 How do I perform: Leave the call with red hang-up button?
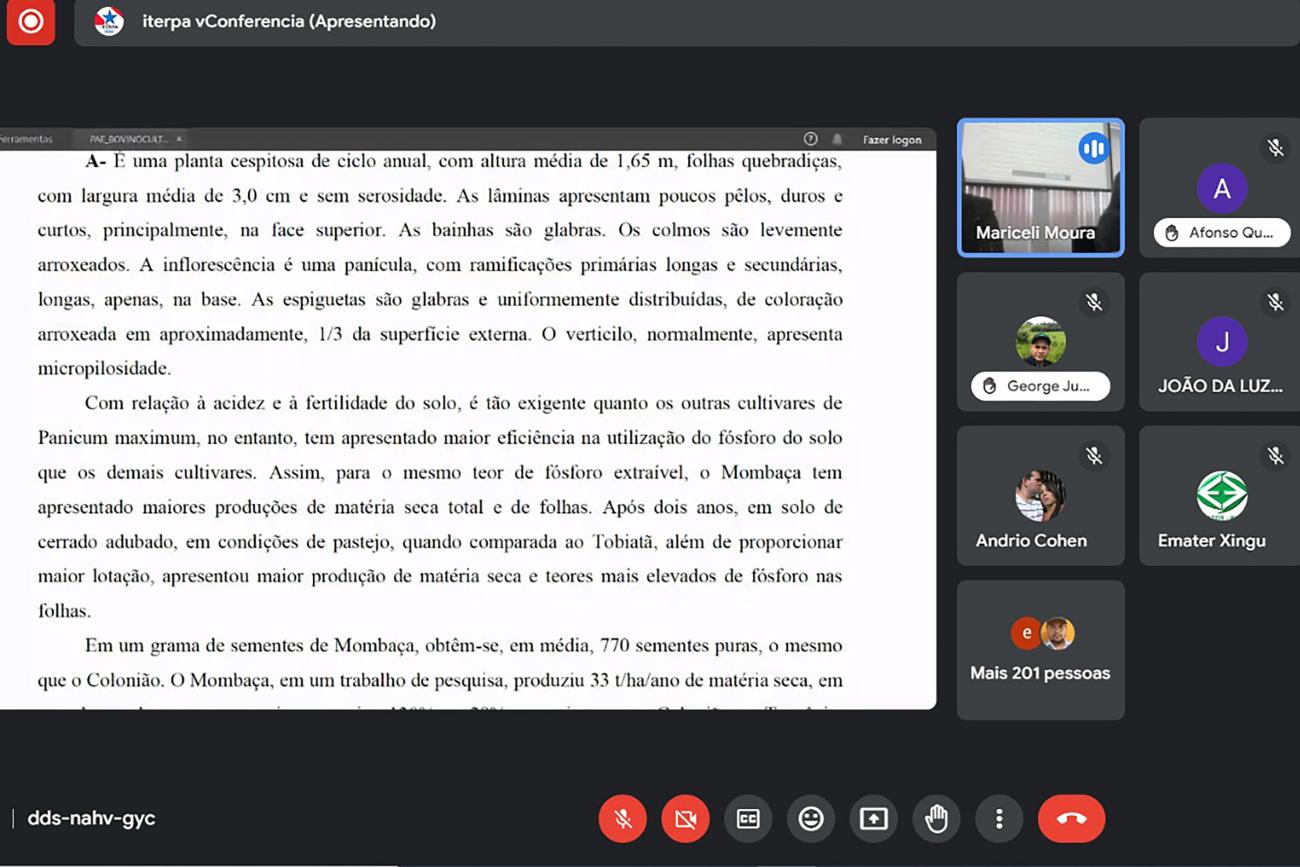pos(1071,818)
